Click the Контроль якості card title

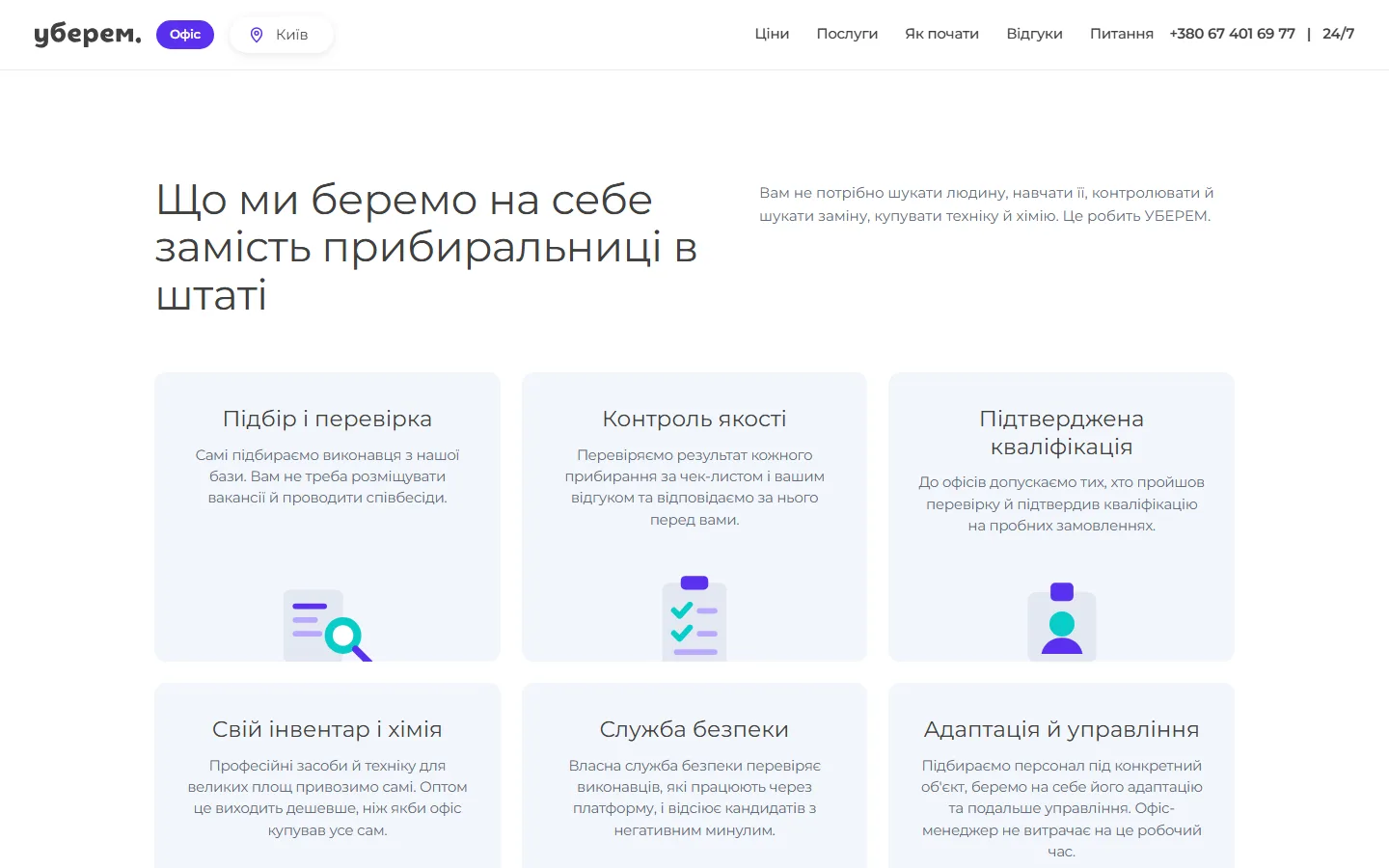coord(694,419)
